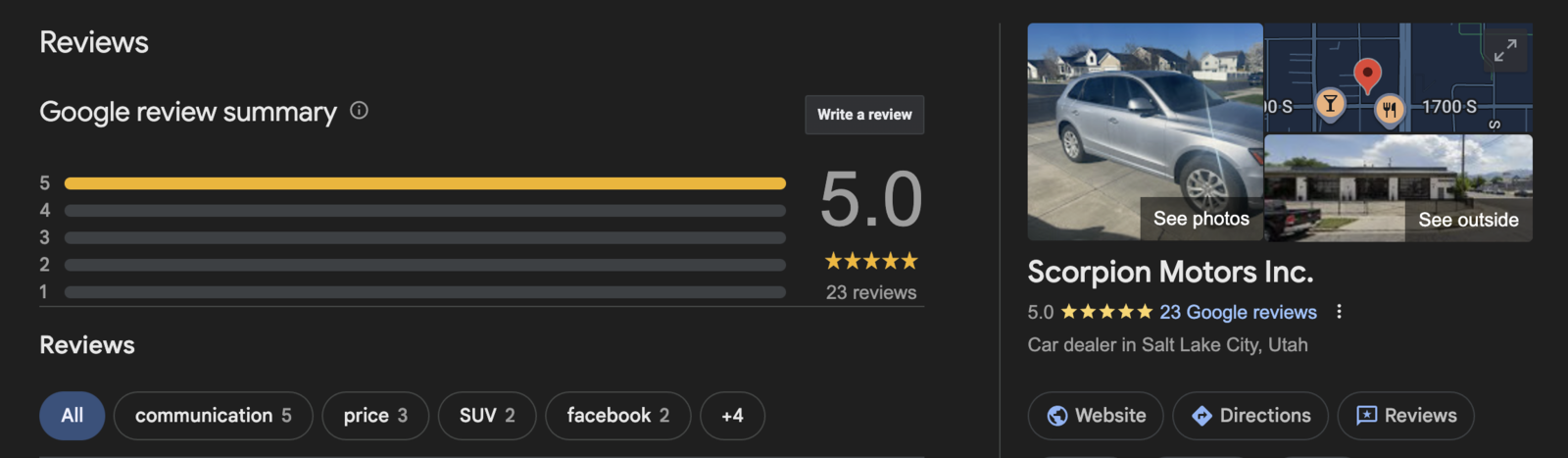
Task: Click the review summary info icon
Action: coord(359,111)
